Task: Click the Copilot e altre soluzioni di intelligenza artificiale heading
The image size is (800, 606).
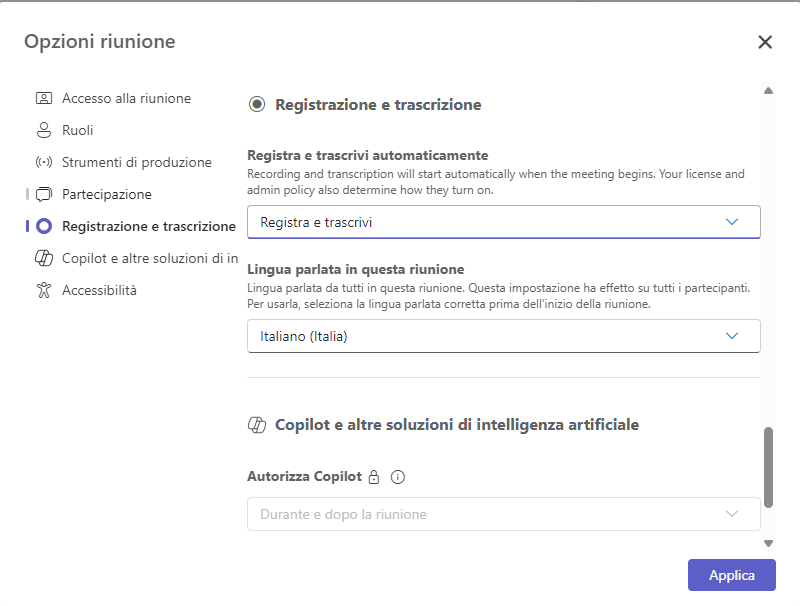Action: point(457,424)
